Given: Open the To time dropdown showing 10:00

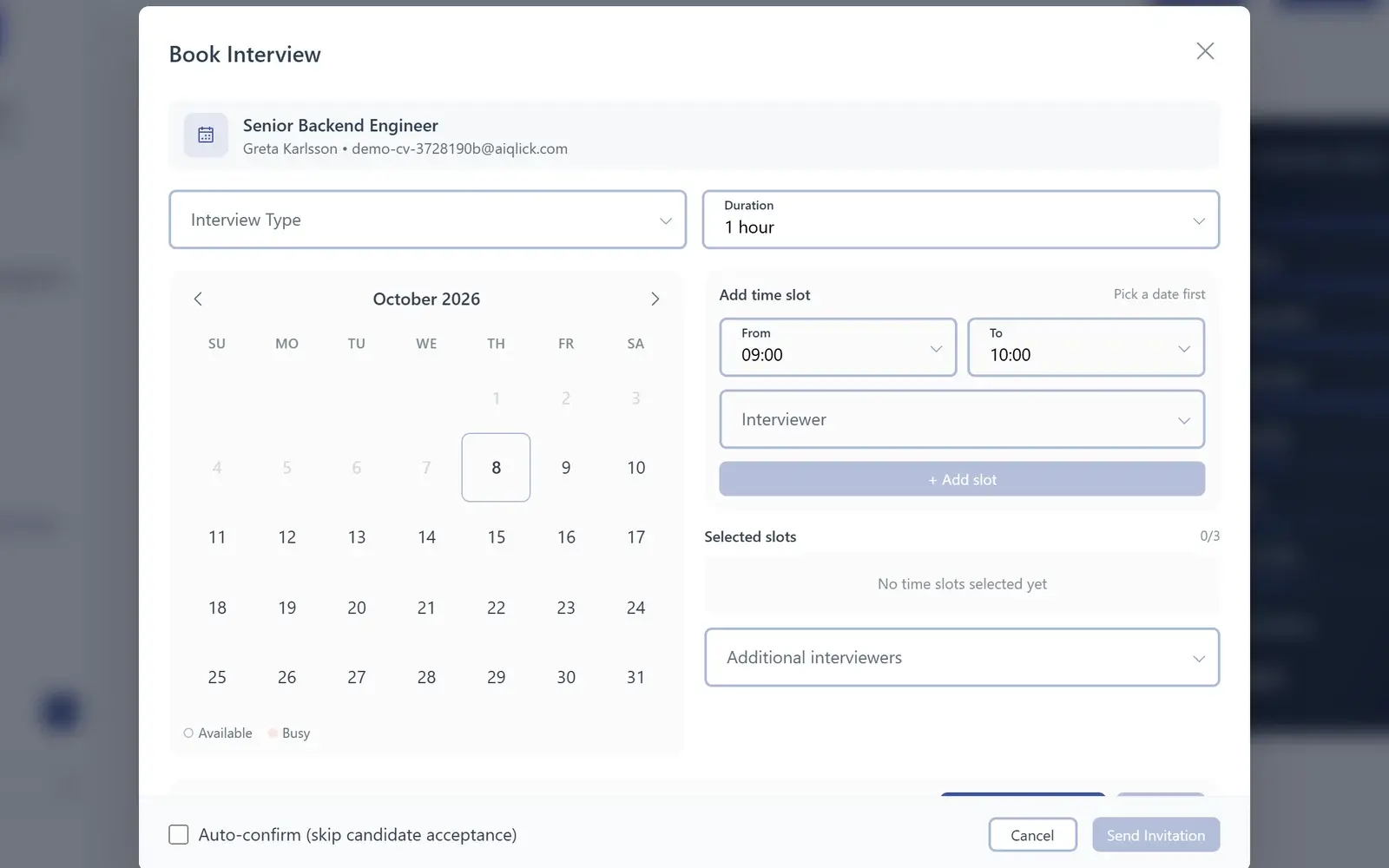Looking at the screenshot, I should pos(1086,347).
